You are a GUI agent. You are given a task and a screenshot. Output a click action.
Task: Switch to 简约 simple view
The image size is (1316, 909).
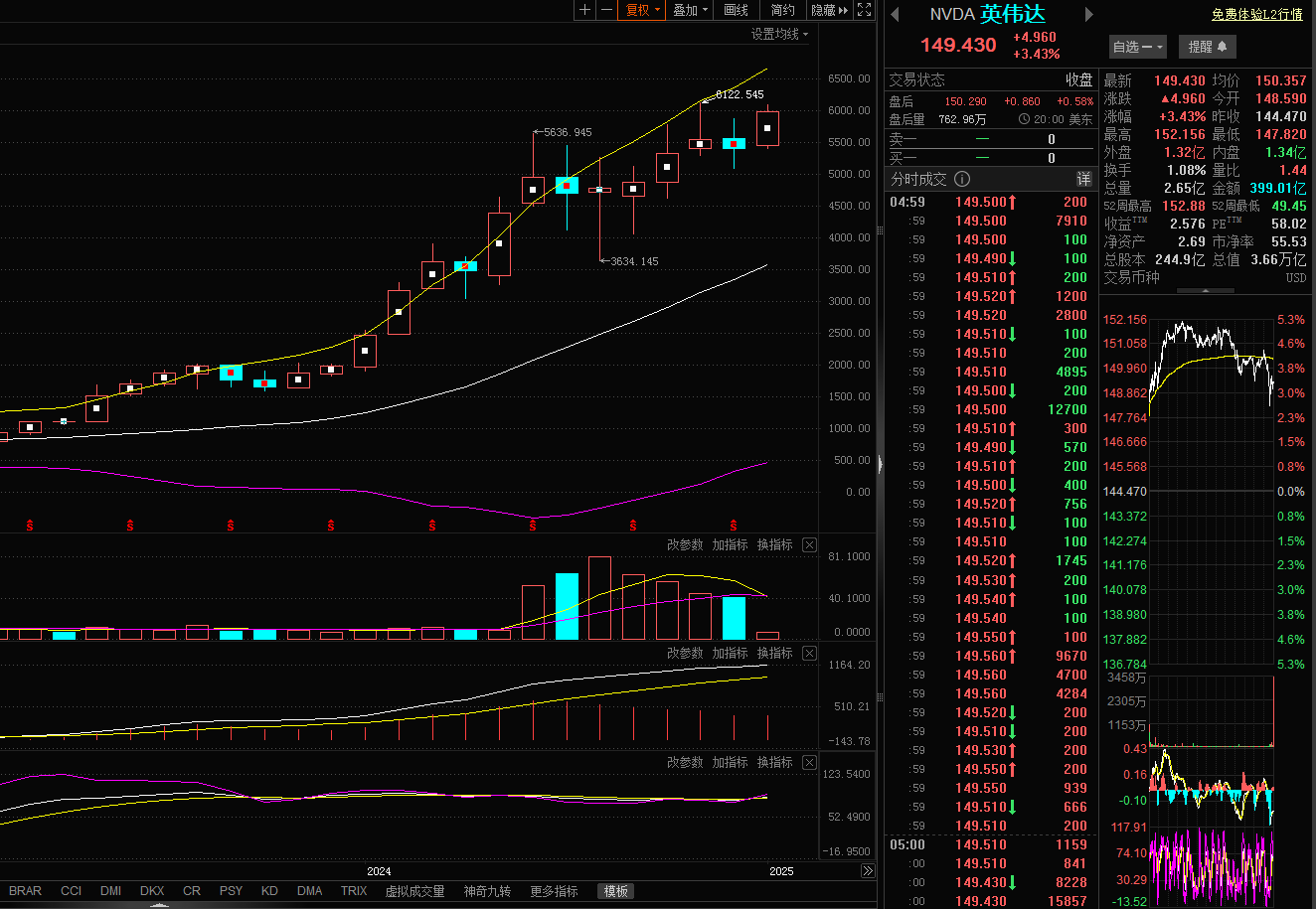[x=783, y=10]
